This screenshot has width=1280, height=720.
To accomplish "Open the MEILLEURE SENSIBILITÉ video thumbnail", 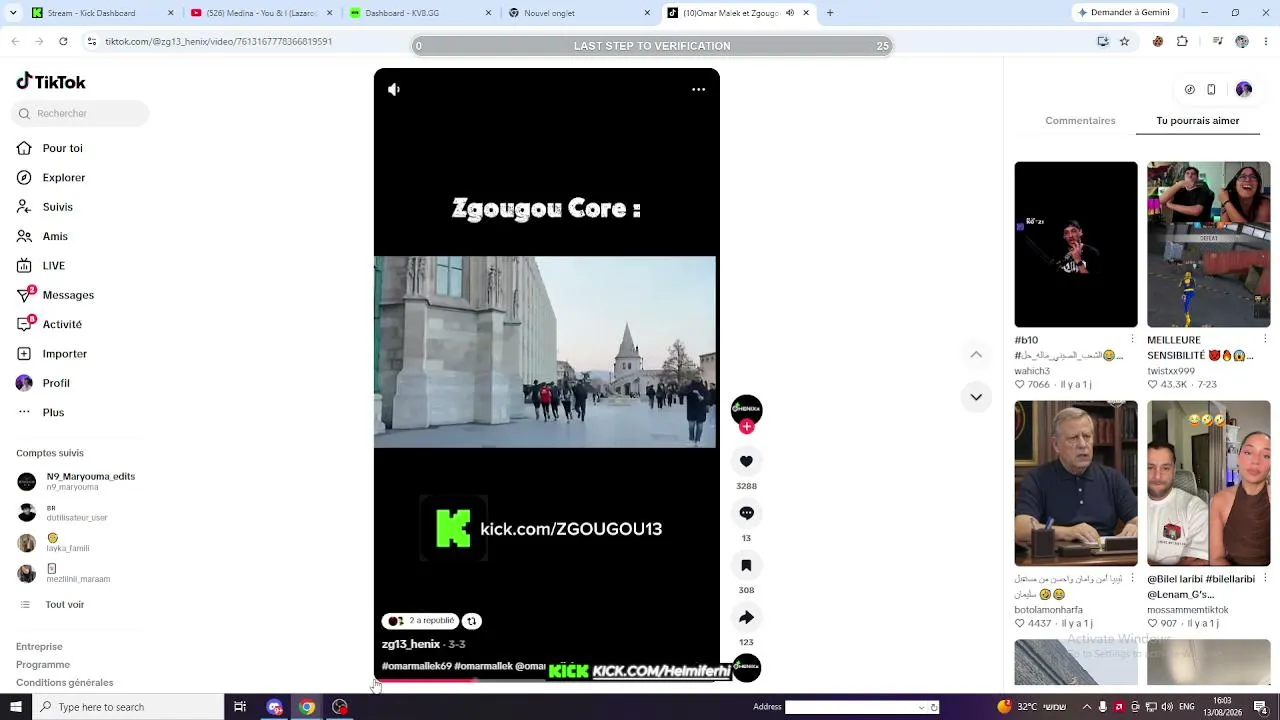I will [x=1209, y=244].
